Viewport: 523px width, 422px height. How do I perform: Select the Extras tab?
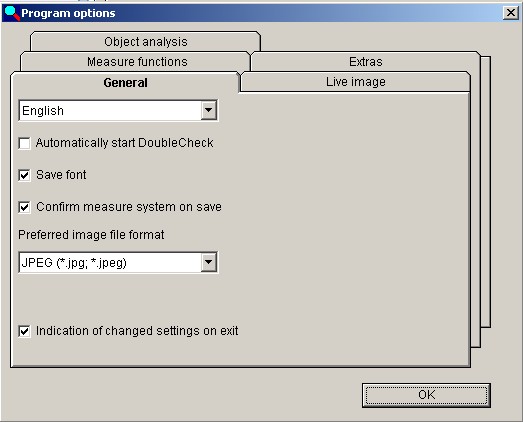pyautogui.click(x=366, y=62)
